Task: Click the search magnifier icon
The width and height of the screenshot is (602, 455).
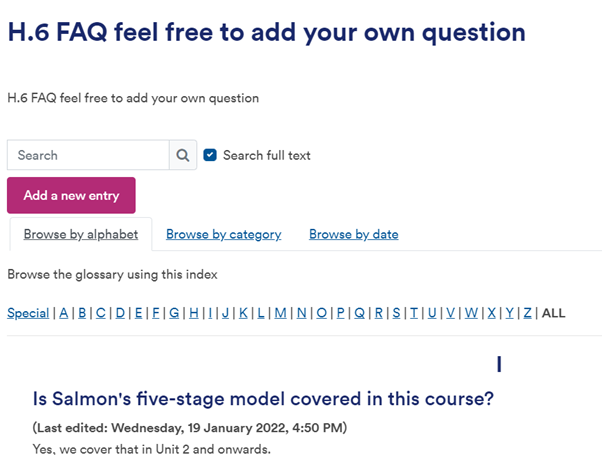Action: (182, 155)
